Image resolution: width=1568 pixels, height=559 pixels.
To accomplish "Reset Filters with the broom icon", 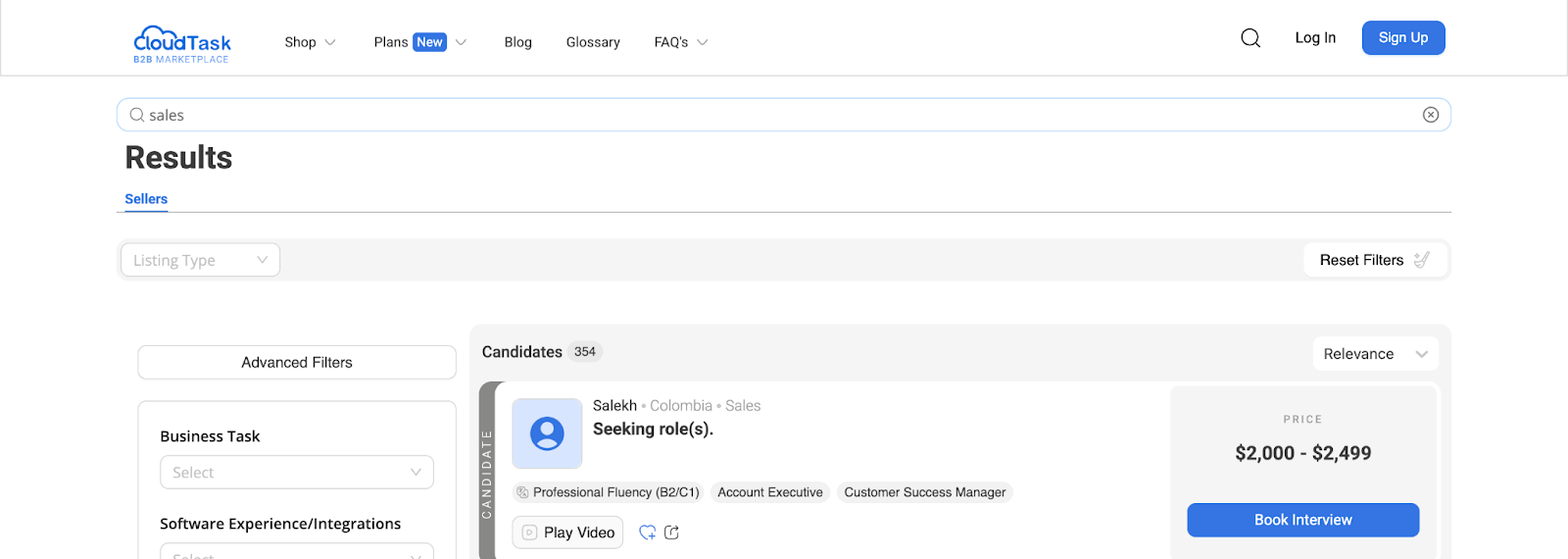I will pyautogui.click(x=1375, y=260).
